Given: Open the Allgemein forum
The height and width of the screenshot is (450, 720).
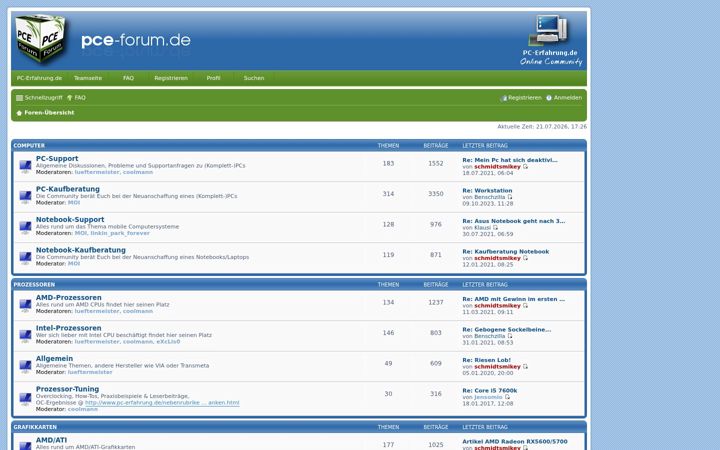Looking at the screenshot, I should [54, 359].
